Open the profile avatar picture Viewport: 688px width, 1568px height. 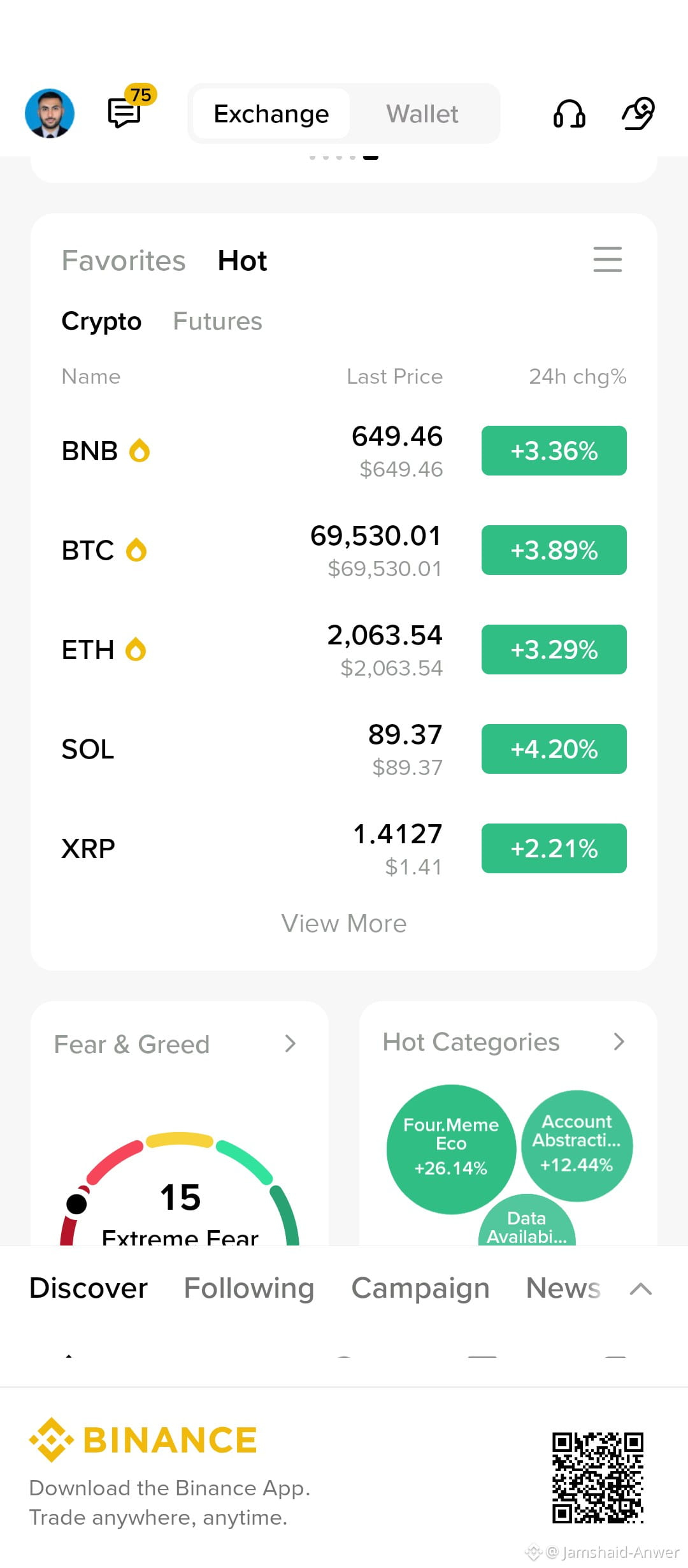coord(50,113)
